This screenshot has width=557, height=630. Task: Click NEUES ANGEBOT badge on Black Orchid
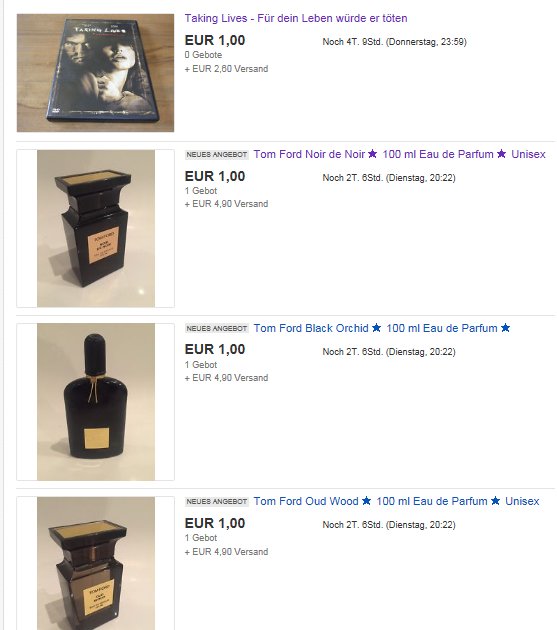pos(217,329)
